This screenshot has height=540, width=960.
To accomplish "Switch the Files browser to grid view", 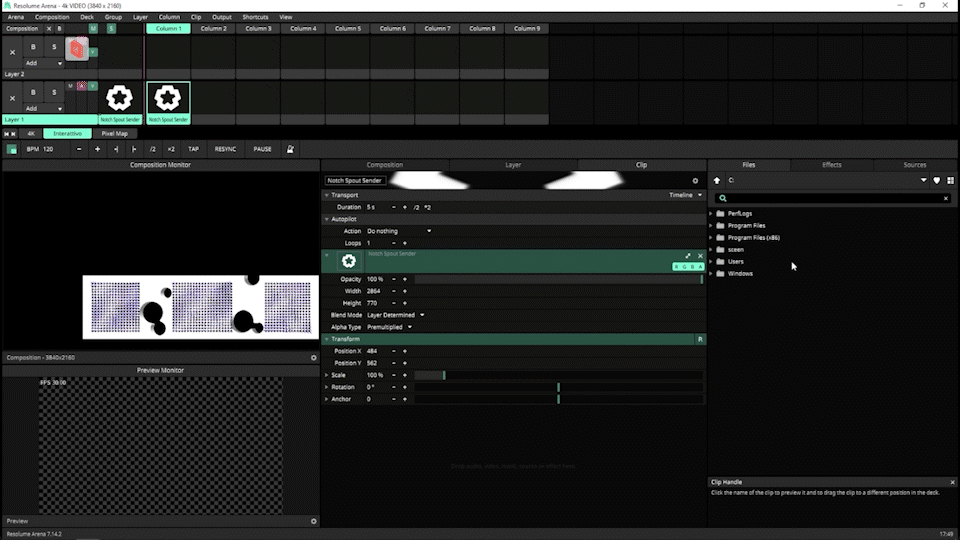I will (x=950, y=181).
